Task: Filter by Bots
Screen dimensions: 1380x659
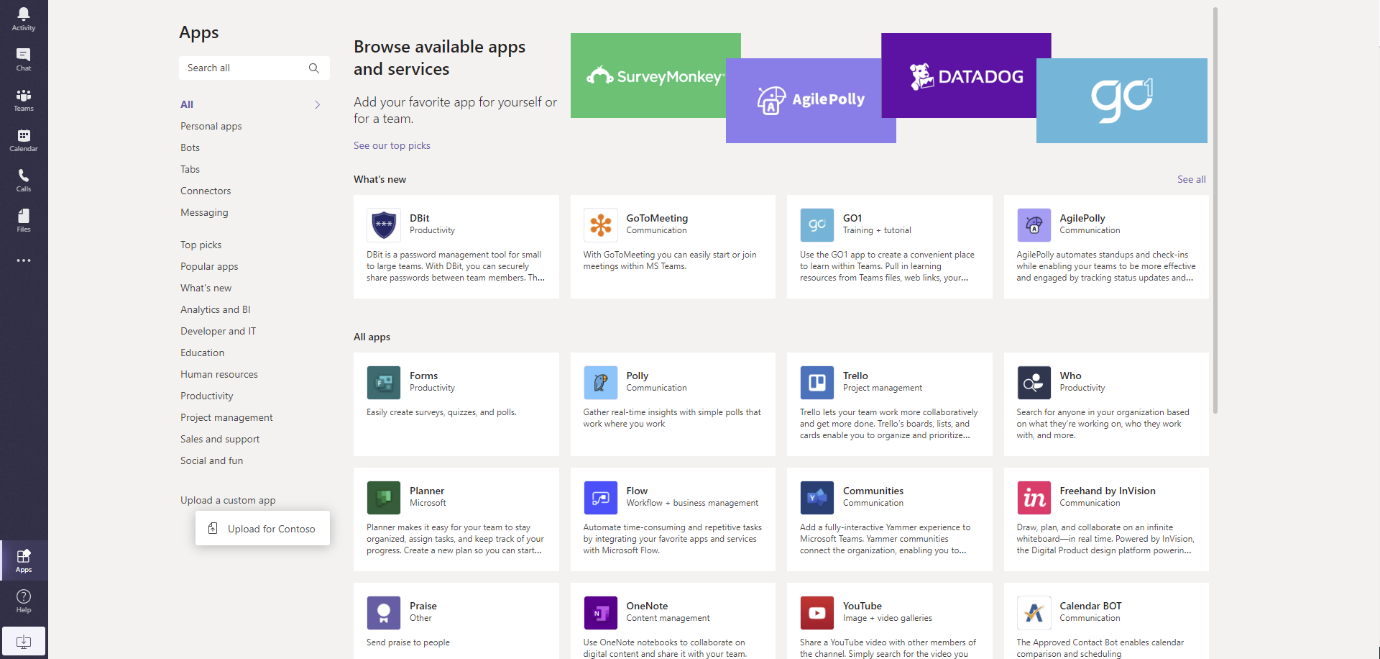Action: click(x=190, y=148)
